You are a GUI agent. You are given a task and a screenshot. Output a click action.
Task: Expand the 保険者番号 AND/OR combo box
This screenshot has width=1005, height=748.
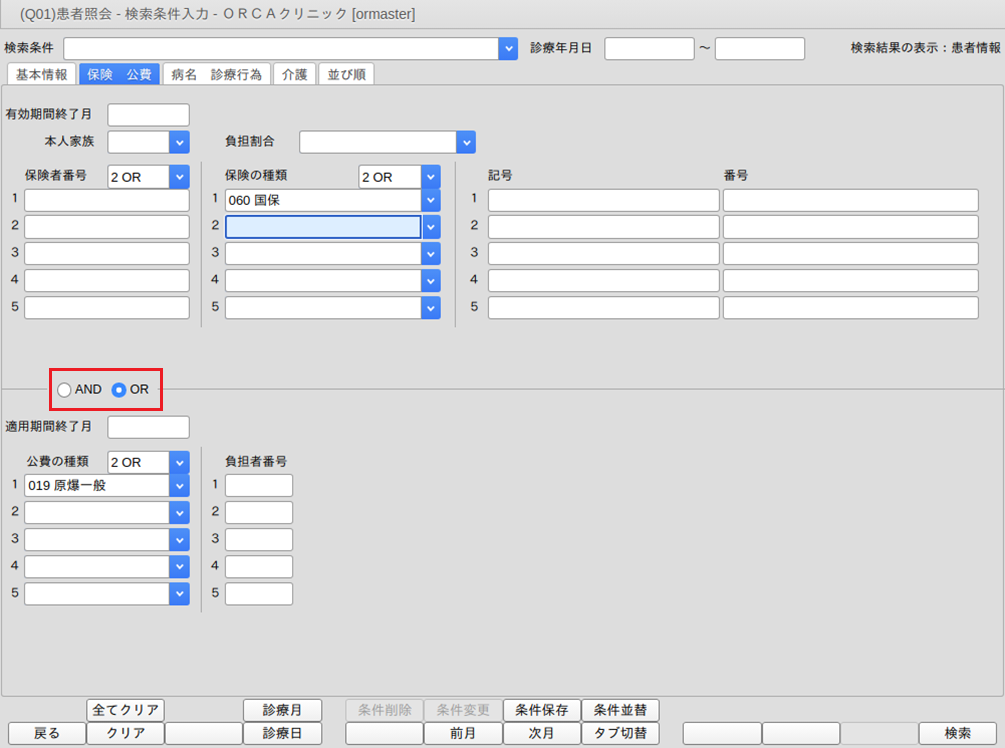coord(179,177)
